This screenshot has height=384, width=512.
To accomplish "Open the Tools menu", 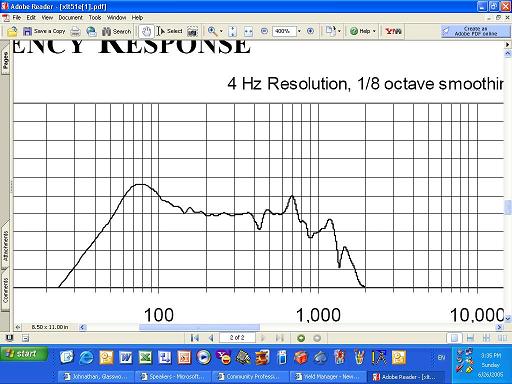I will point(95,18).
